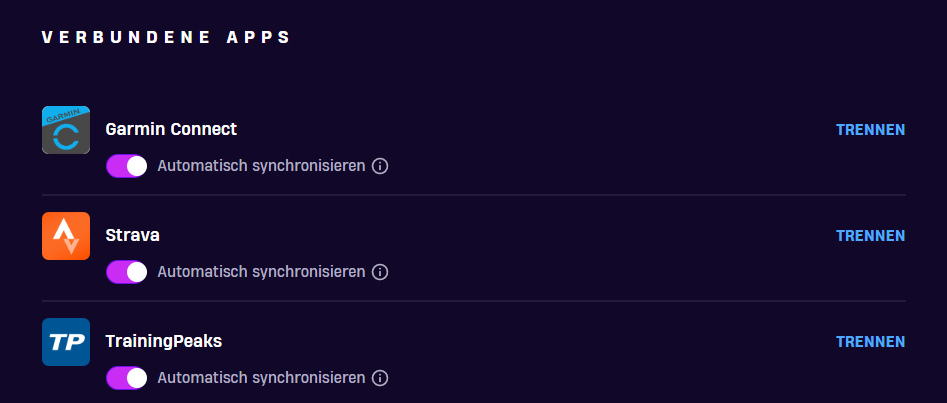Image resolution: width=947 pixels, height=403 pixels.
Task: Click the blue TrainingPeaks TP icon
Action: [x=66, y=342]
